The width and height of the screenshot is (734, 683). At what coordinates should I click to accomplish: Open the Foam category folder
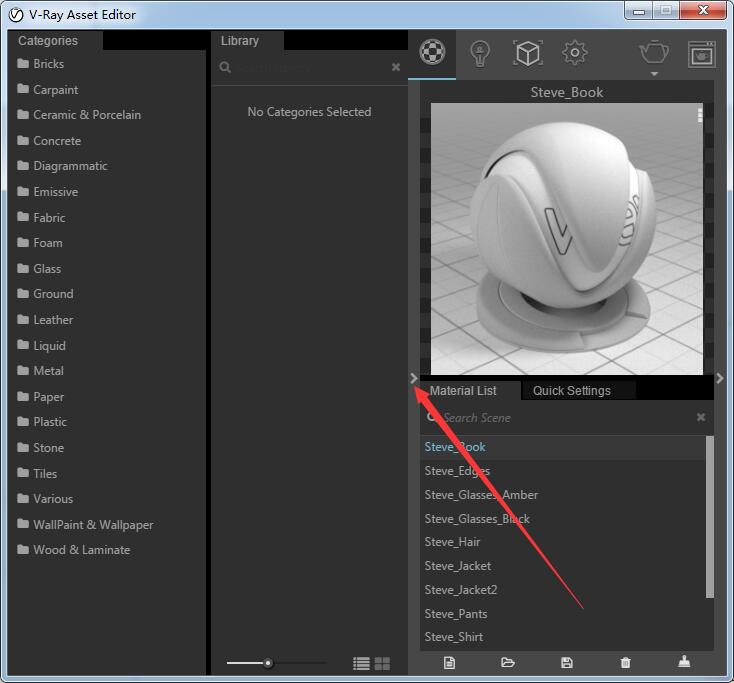point(40,243)
